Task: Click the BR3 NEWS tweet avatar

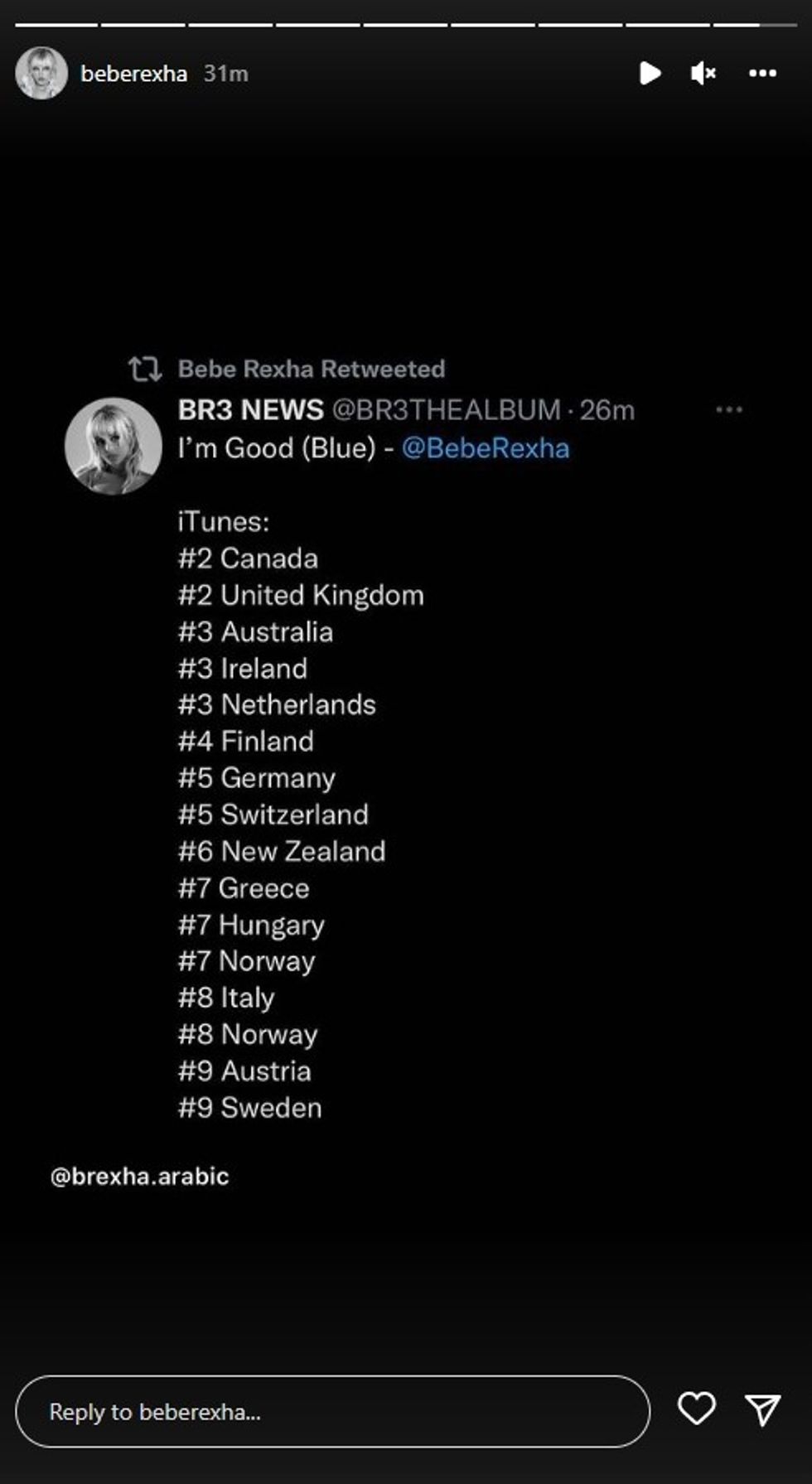Action: pyautogui.click(x=114, y=447)
